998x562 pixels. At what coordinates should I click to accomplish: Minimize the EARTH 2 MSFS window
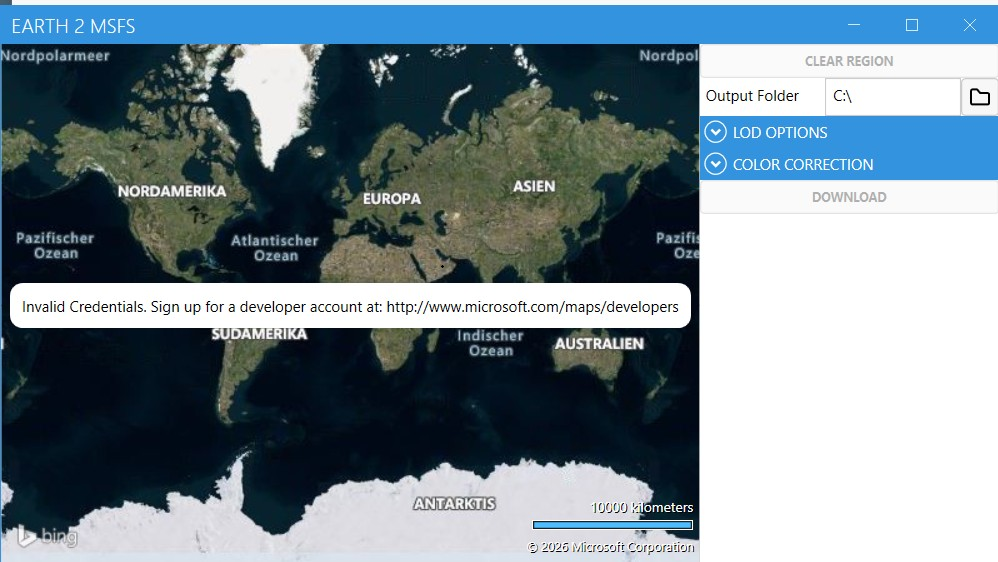coord(854,25)
